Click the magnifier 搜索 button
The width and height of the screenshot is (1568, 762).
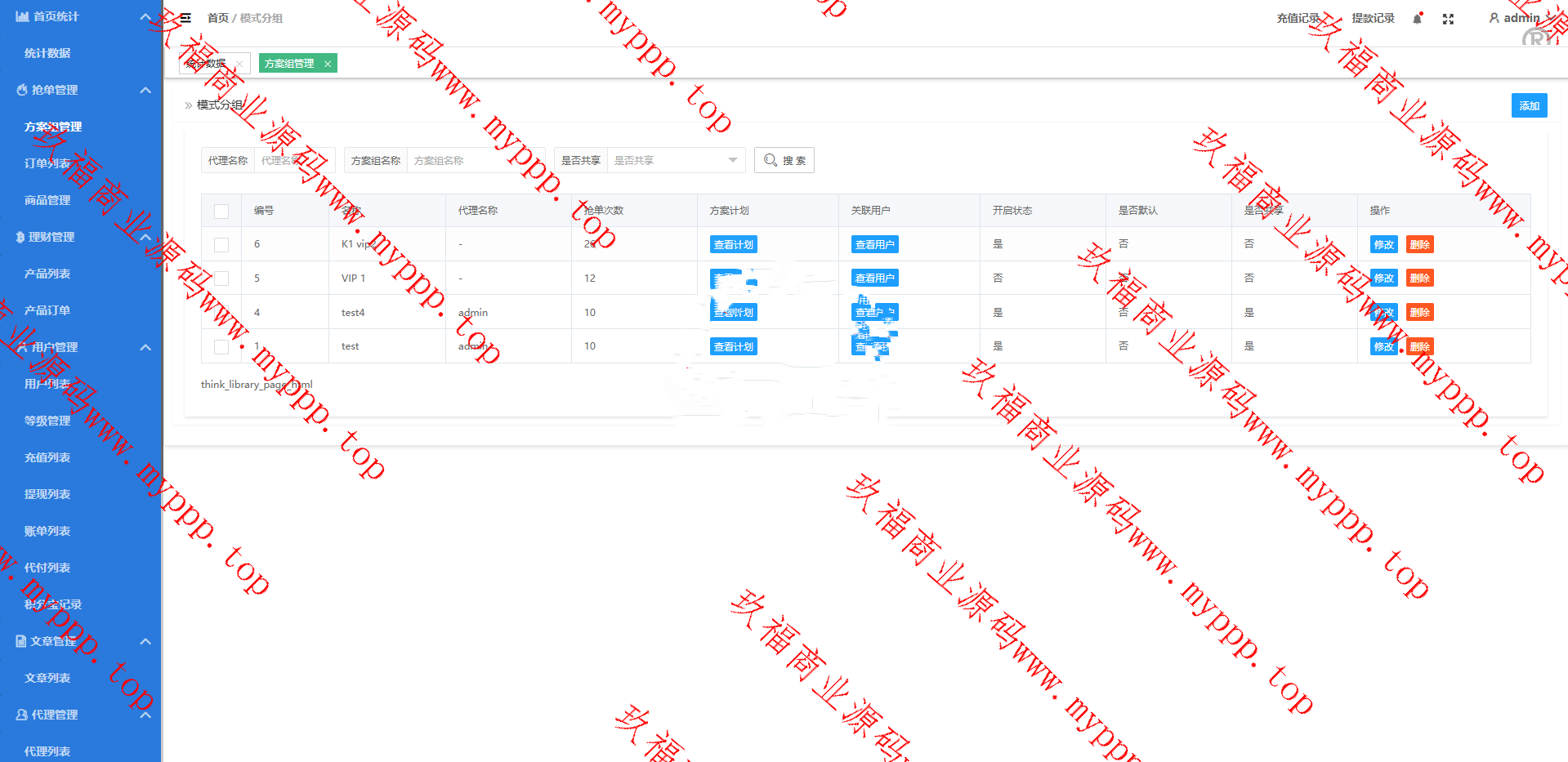click(784, 160)
